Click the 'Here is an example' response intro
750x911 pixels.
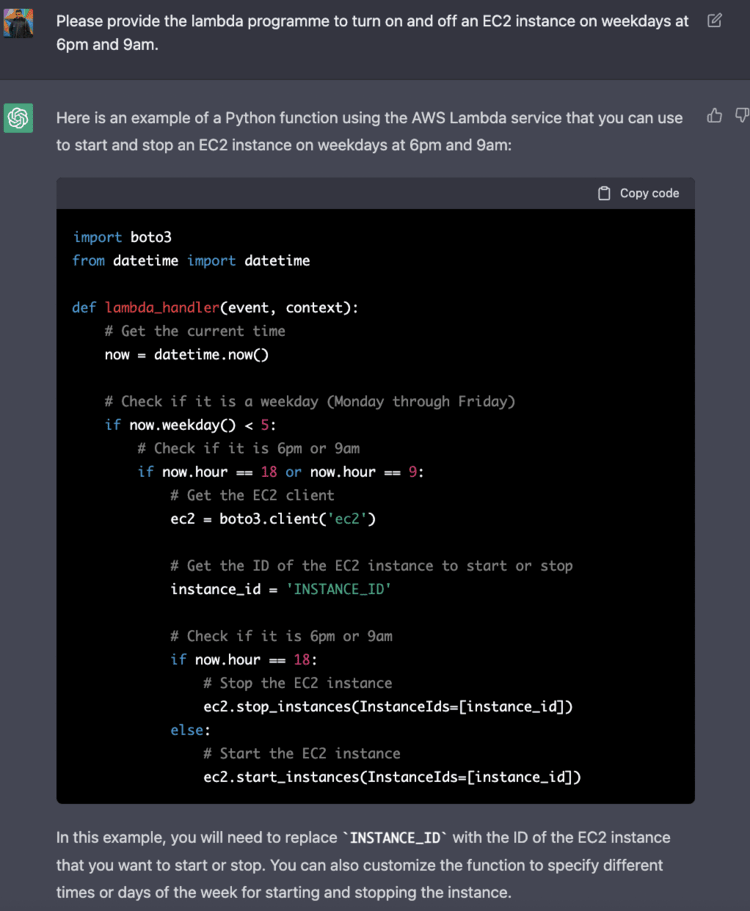369,131
